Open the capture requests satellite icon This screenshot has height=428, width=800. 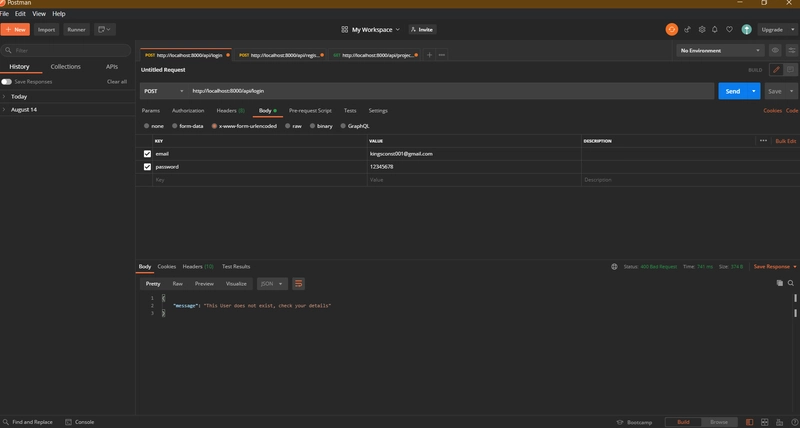click(687, 30)
